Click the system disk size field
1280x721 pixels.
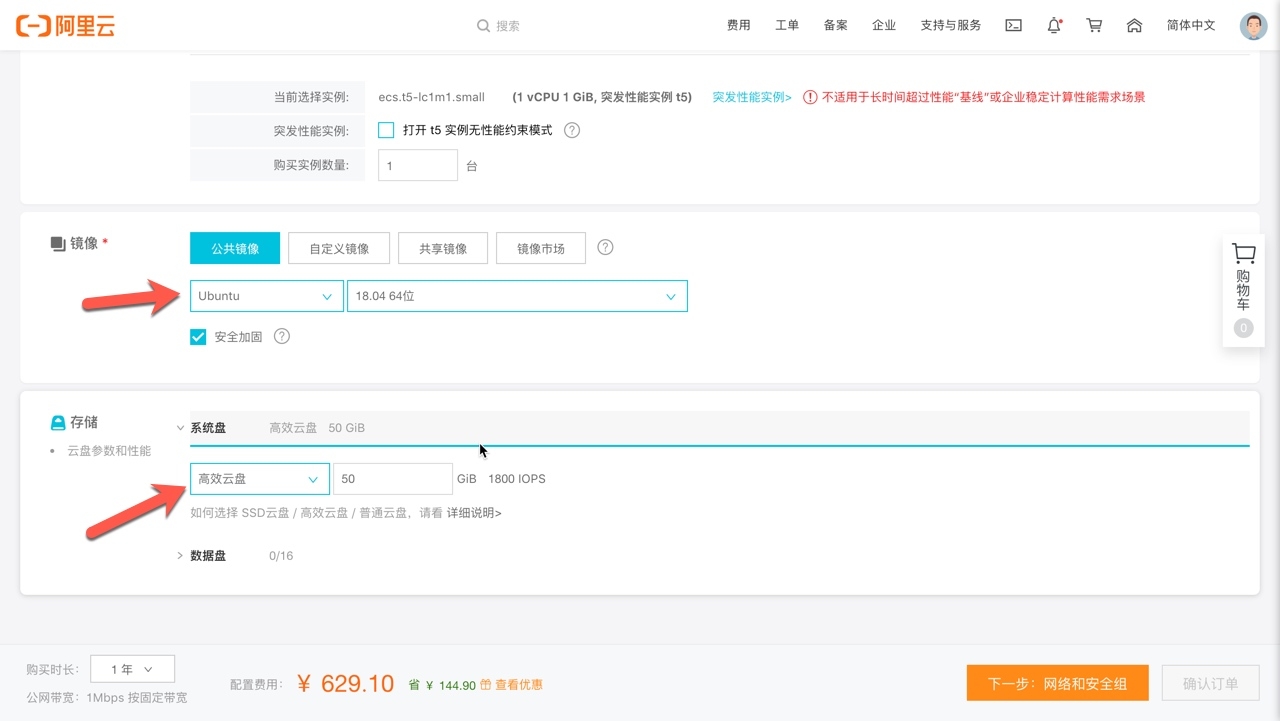coord(392,479)
